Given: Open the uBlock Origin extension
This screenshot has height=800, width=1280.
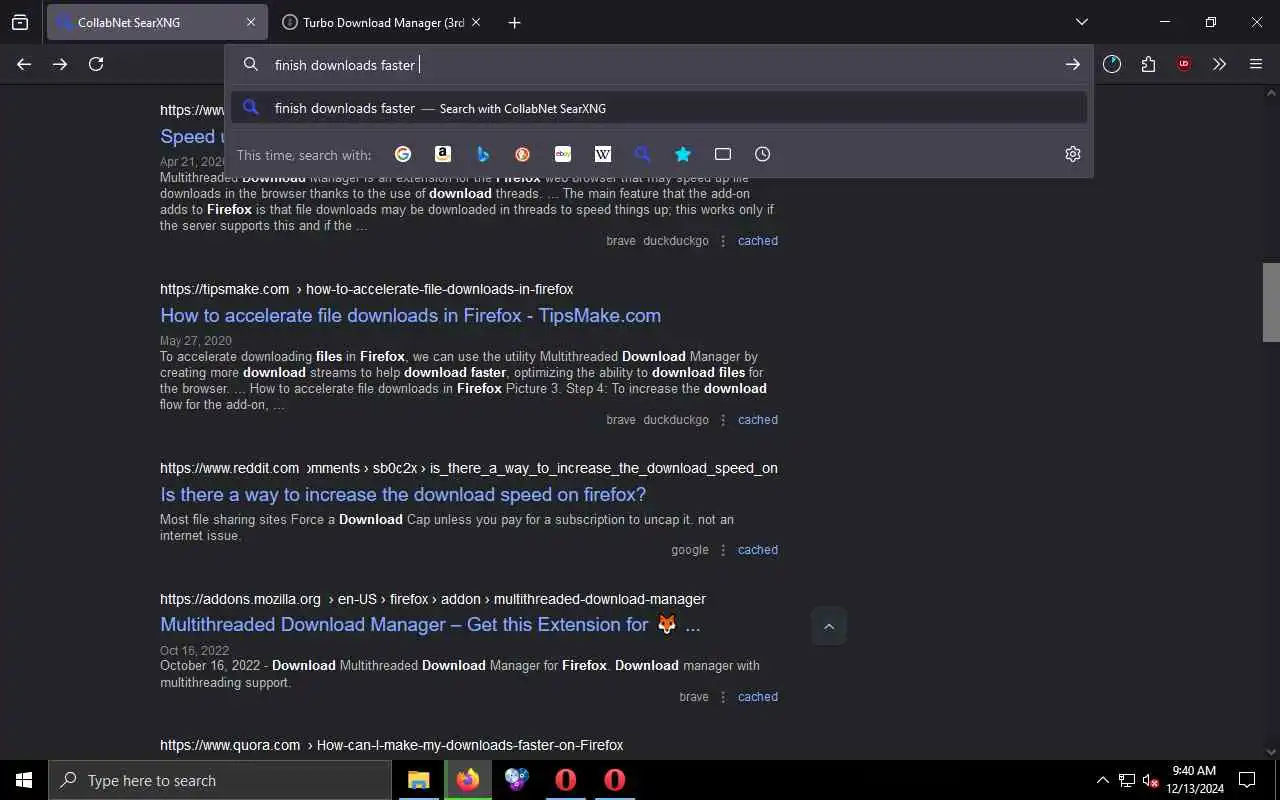Looking at the screenshot, I should pos(1184,64).
